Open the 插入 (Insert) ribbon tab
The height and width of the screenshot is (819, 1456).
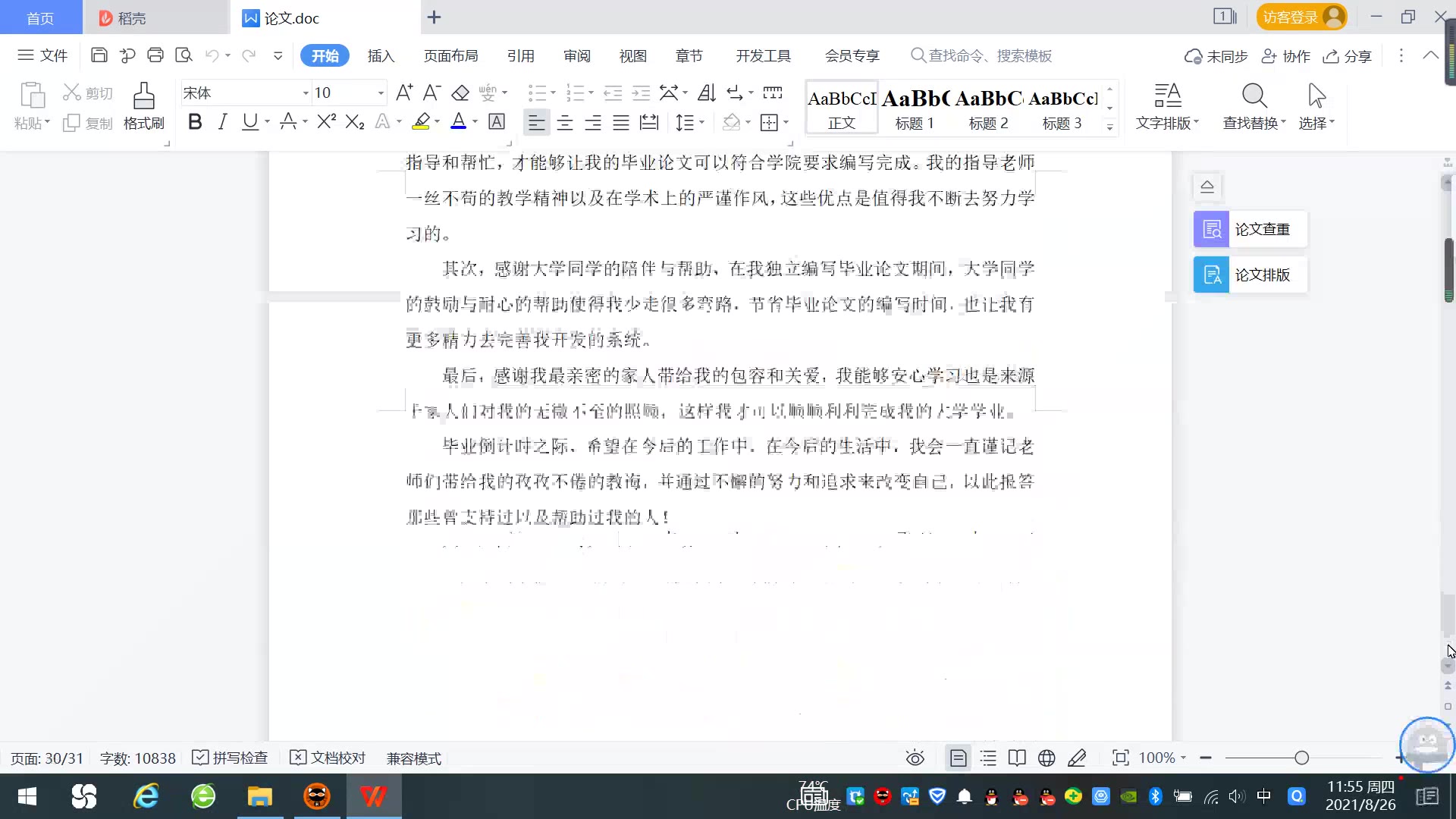point(381,55)
